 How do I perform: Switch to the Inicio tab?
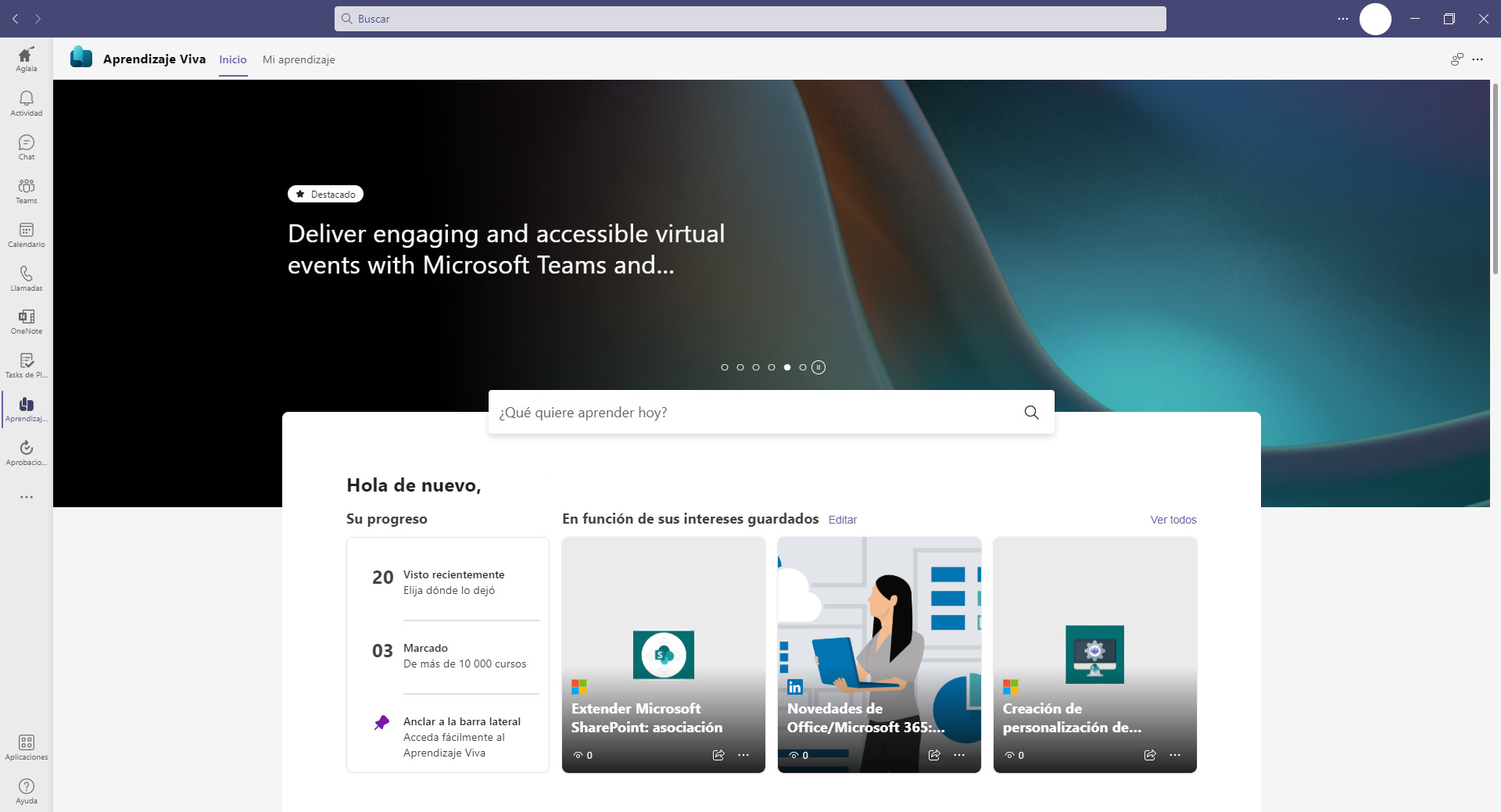(233, 59)
